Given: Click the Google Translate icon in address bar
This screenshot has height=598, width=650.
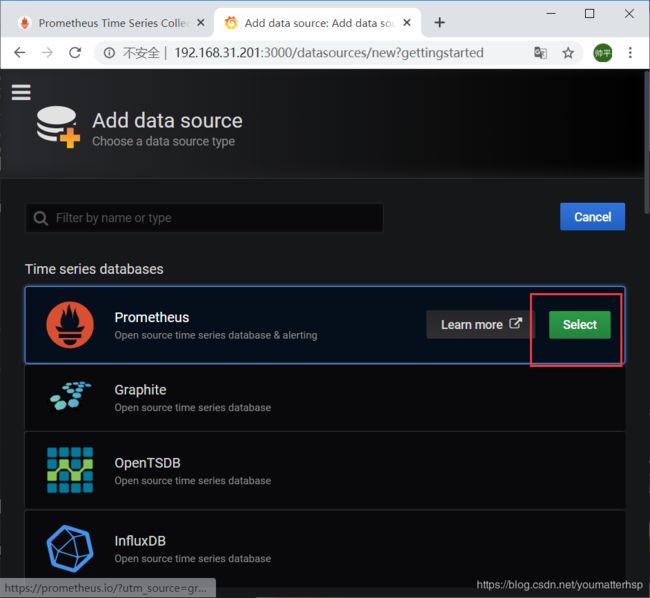Looking at the screenshot, I should pyautogui.click(x=540, y=53).
